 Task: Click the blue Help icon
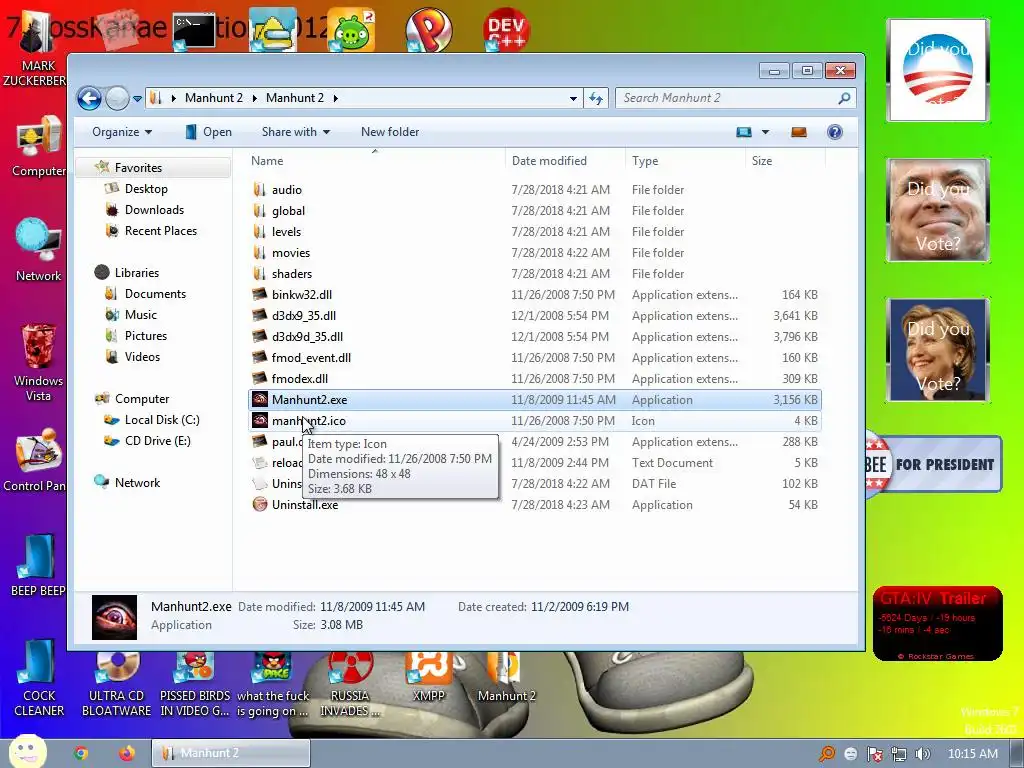pyautogui.click(x=834, y=132)
